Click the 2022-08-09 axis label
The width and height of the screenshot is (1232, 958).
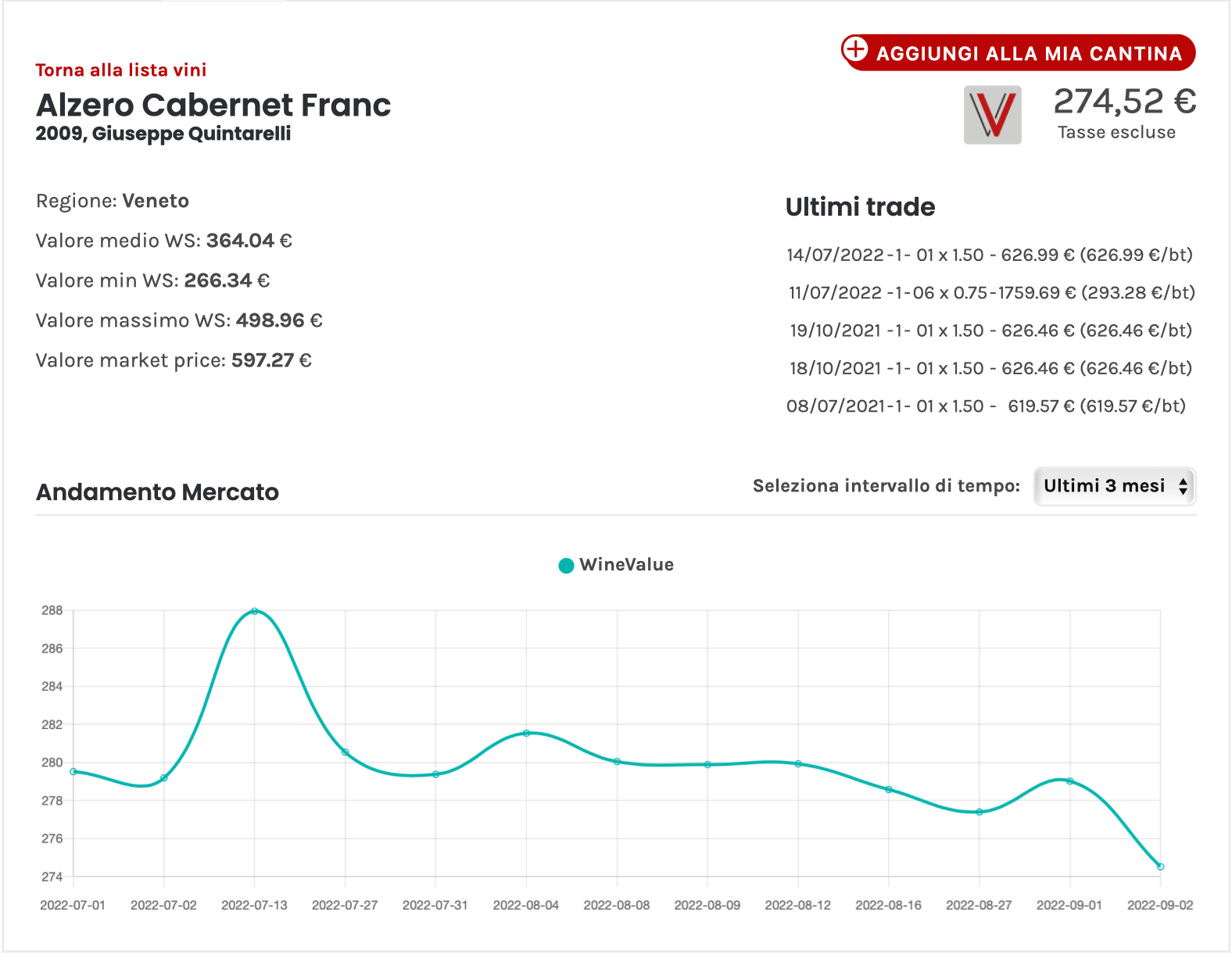(x=707, y=906)
